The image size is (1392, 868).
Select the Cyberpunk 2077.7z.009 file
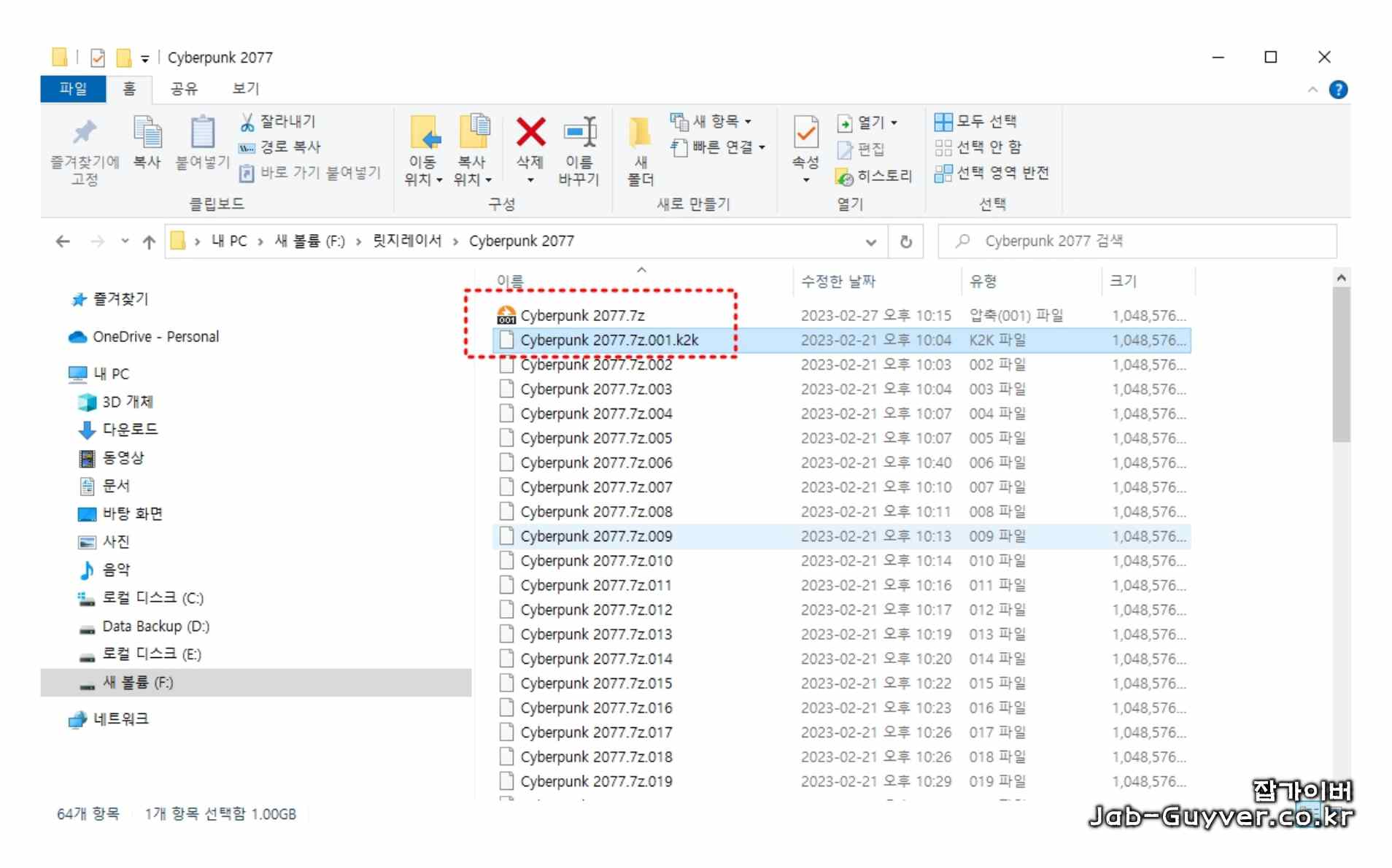(841, 536)
